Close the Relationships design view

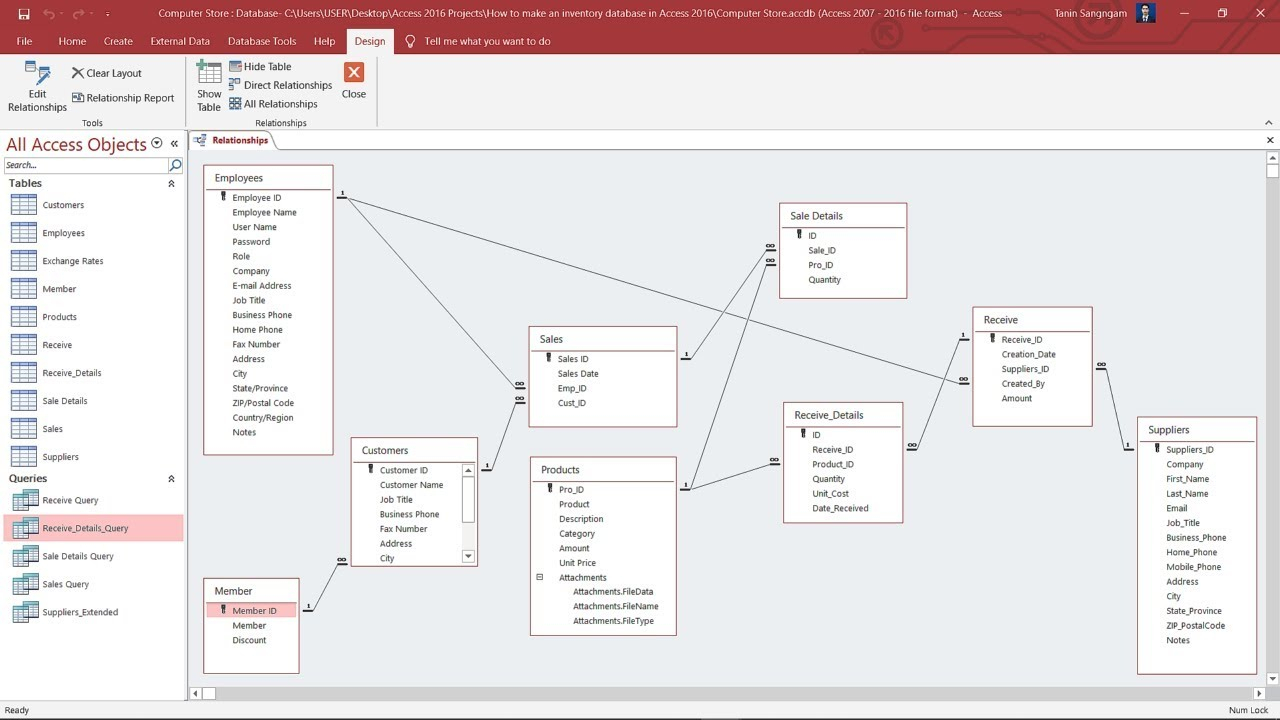pyautogui.click(x=354, y=81)
